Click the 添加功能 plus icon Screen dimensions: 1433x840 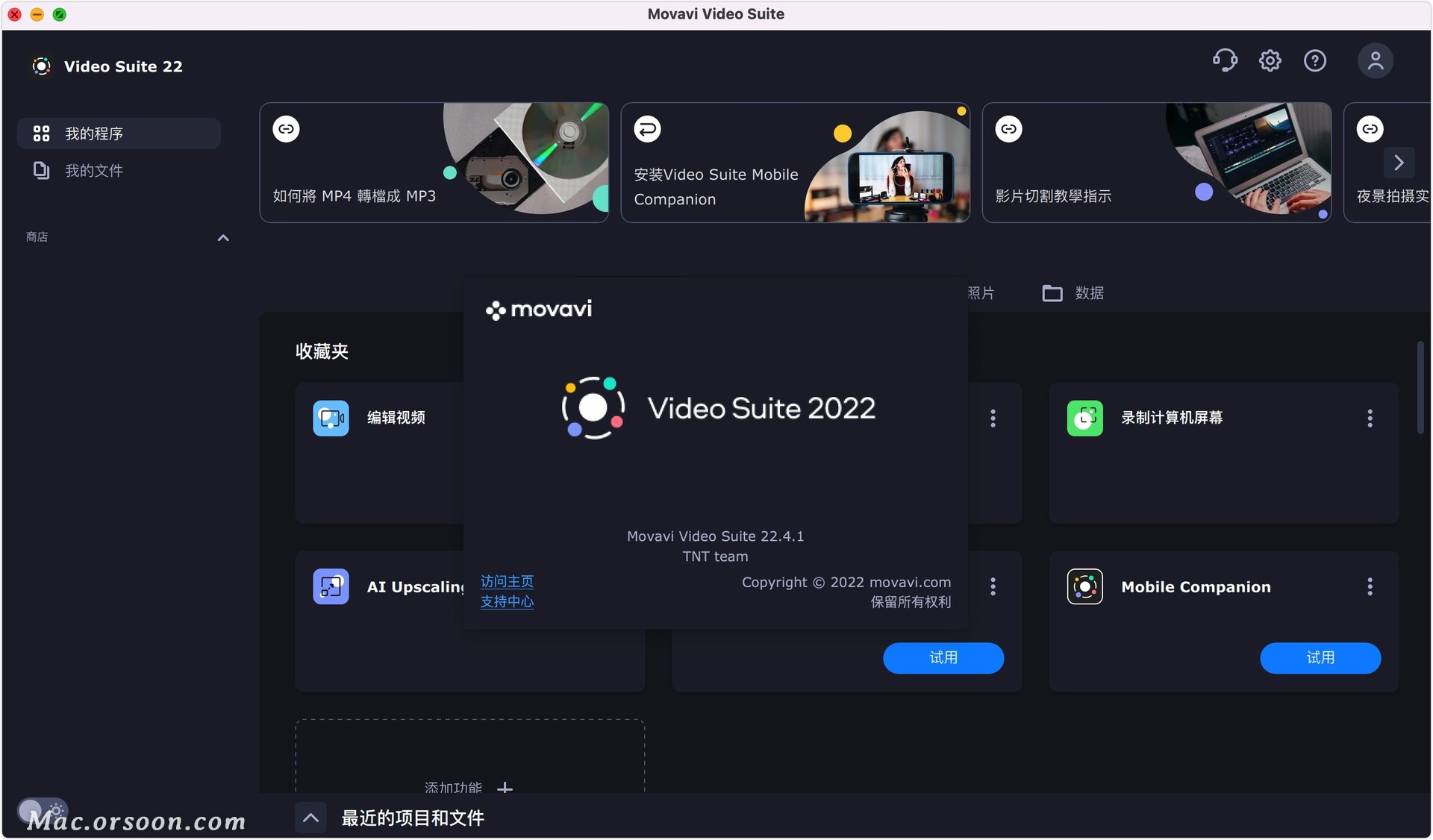(505, 788)
